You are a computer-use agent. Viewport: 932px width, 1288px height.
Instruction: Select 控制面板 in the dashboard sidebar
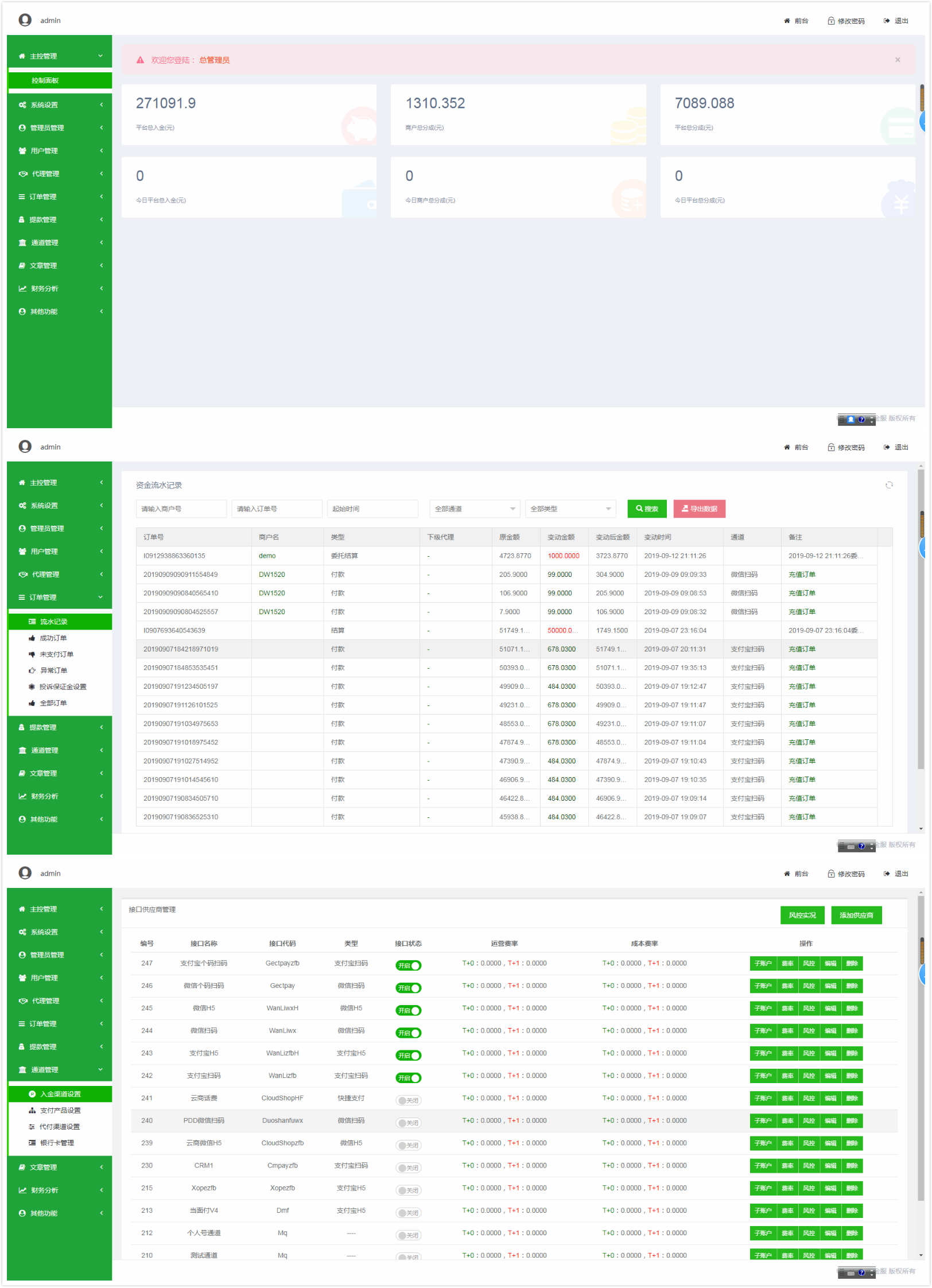point(60,80)
